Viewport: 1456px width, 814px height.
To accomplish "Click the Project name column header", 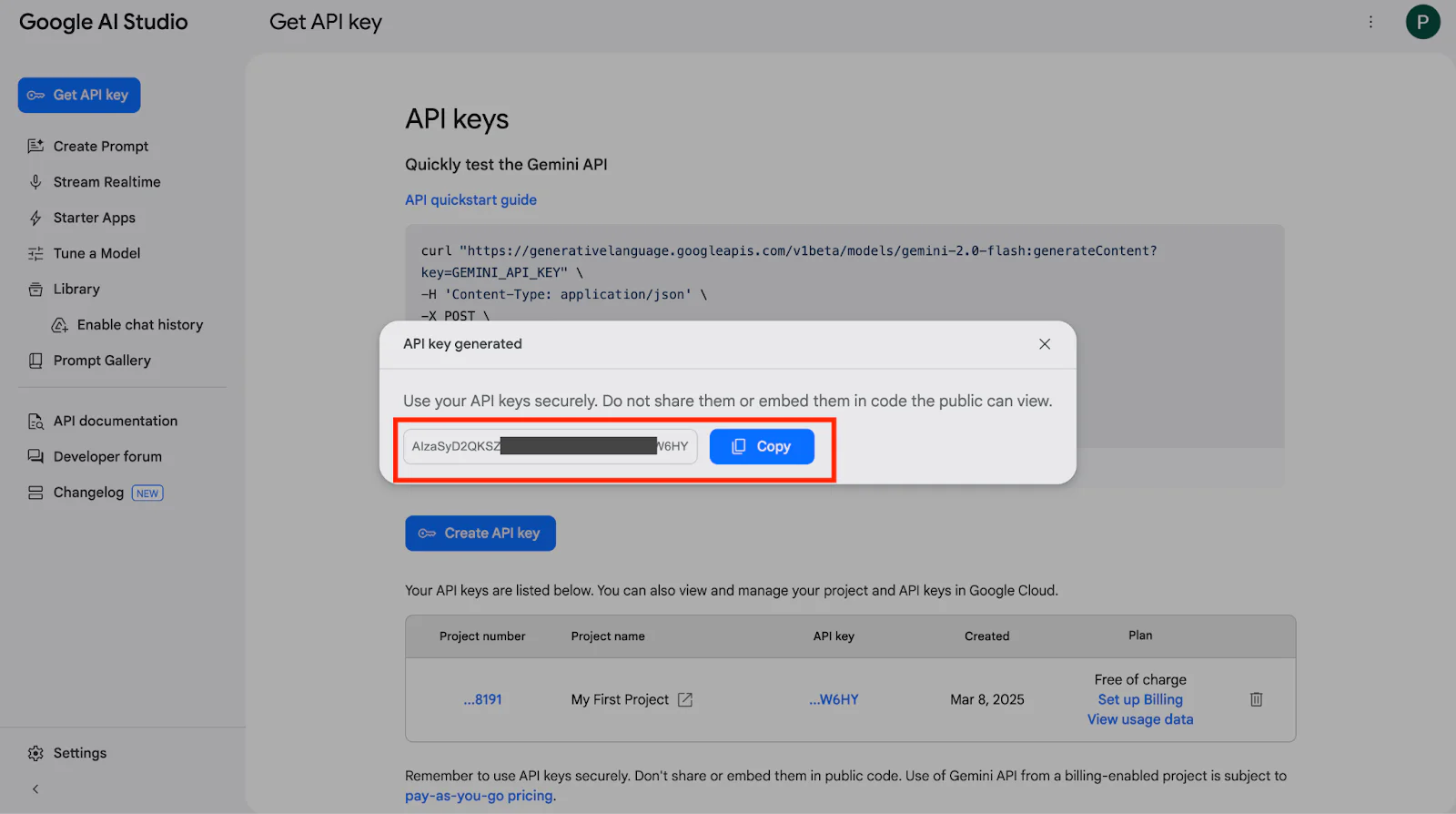I will (608, 636).
